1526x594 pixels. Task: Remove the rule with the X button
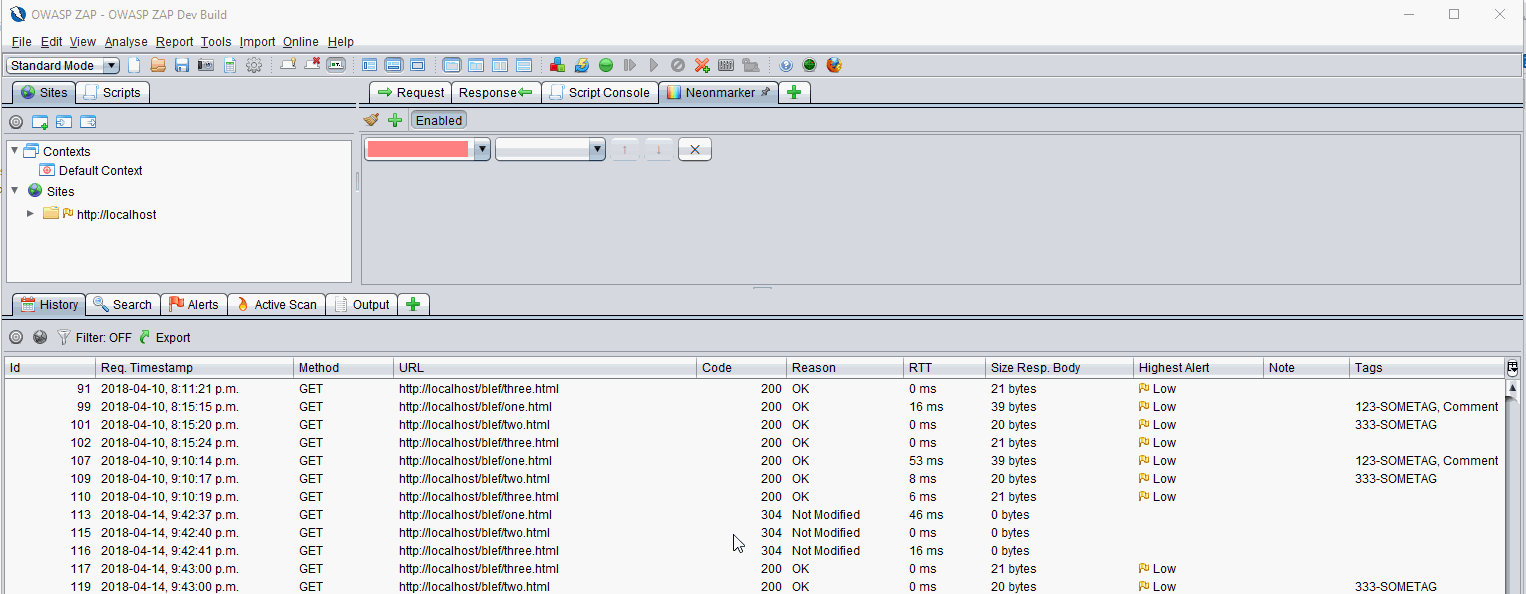[694, 149]
